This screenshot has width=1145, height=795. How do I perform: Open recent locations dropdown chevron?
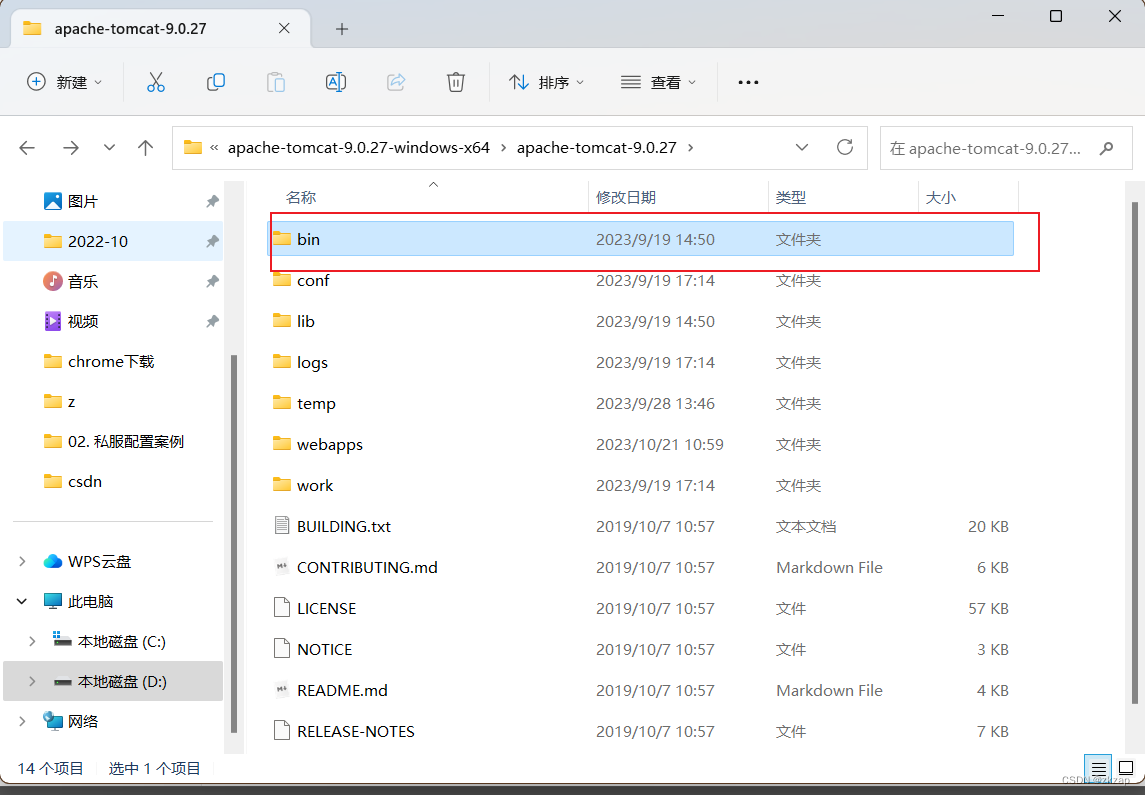[x=109, y=148]
